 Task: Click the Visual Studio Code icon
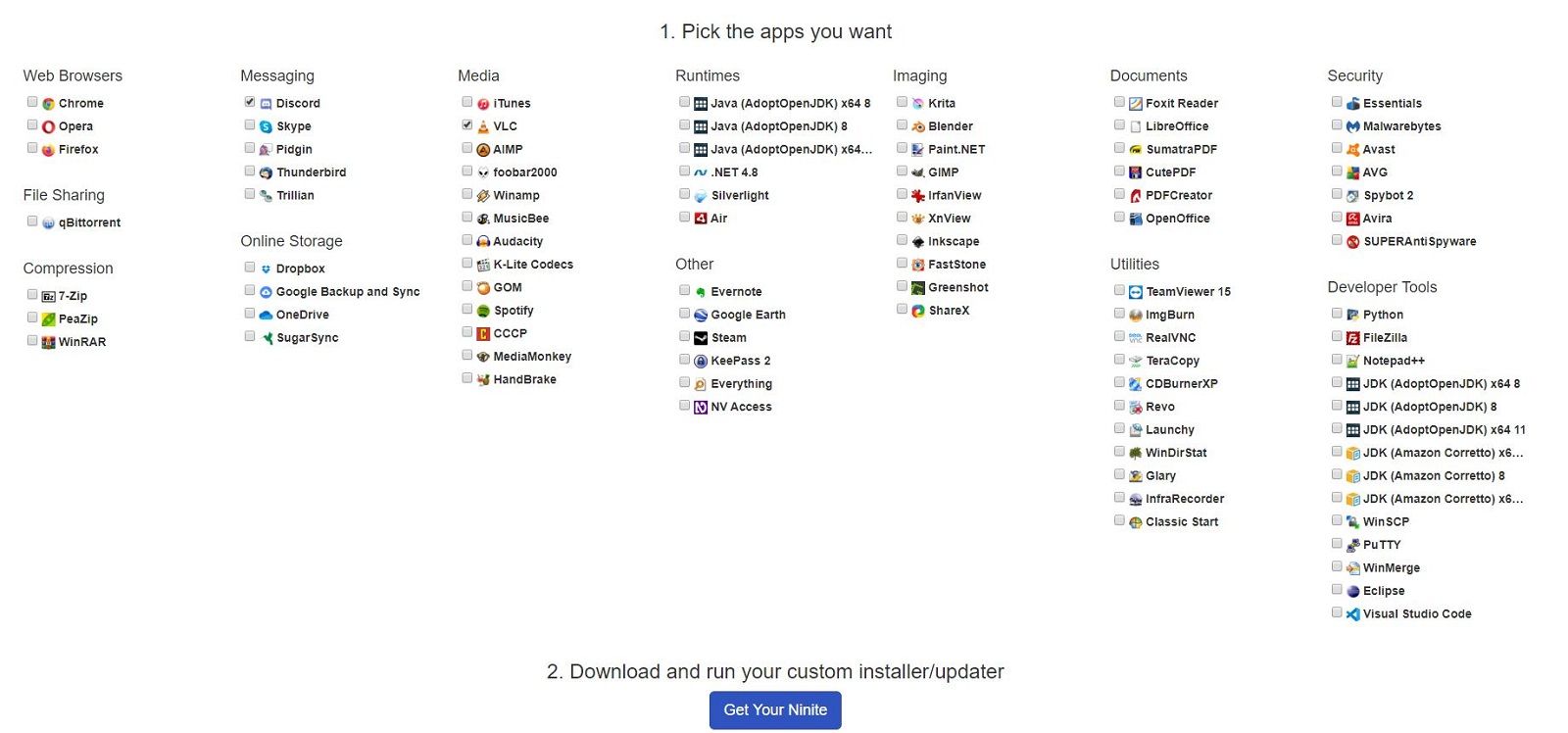(x=1353, y=614)
